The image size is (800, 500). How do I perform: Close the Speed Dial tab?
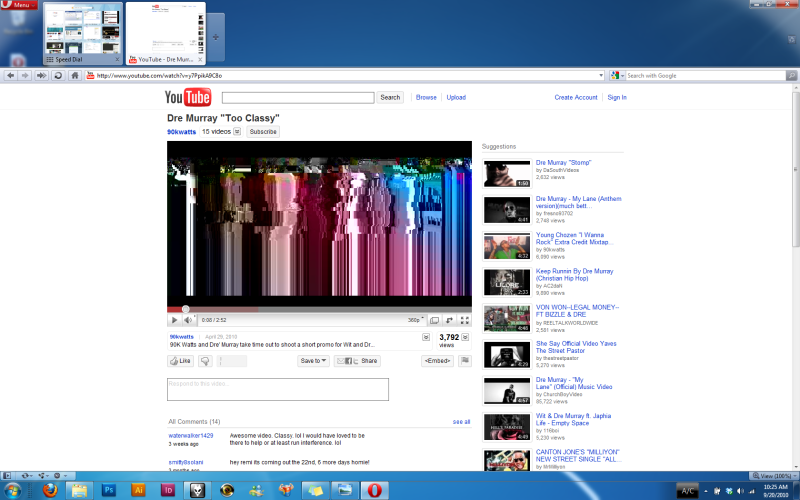click(117, 60)
